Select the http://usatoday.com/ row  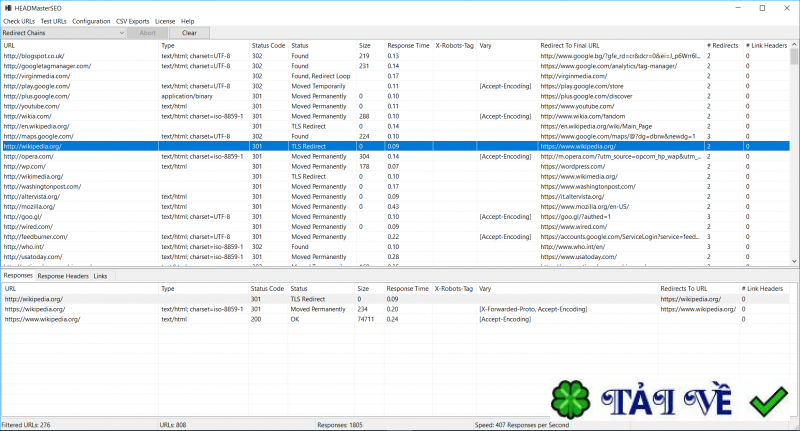[x=395, y=257]
